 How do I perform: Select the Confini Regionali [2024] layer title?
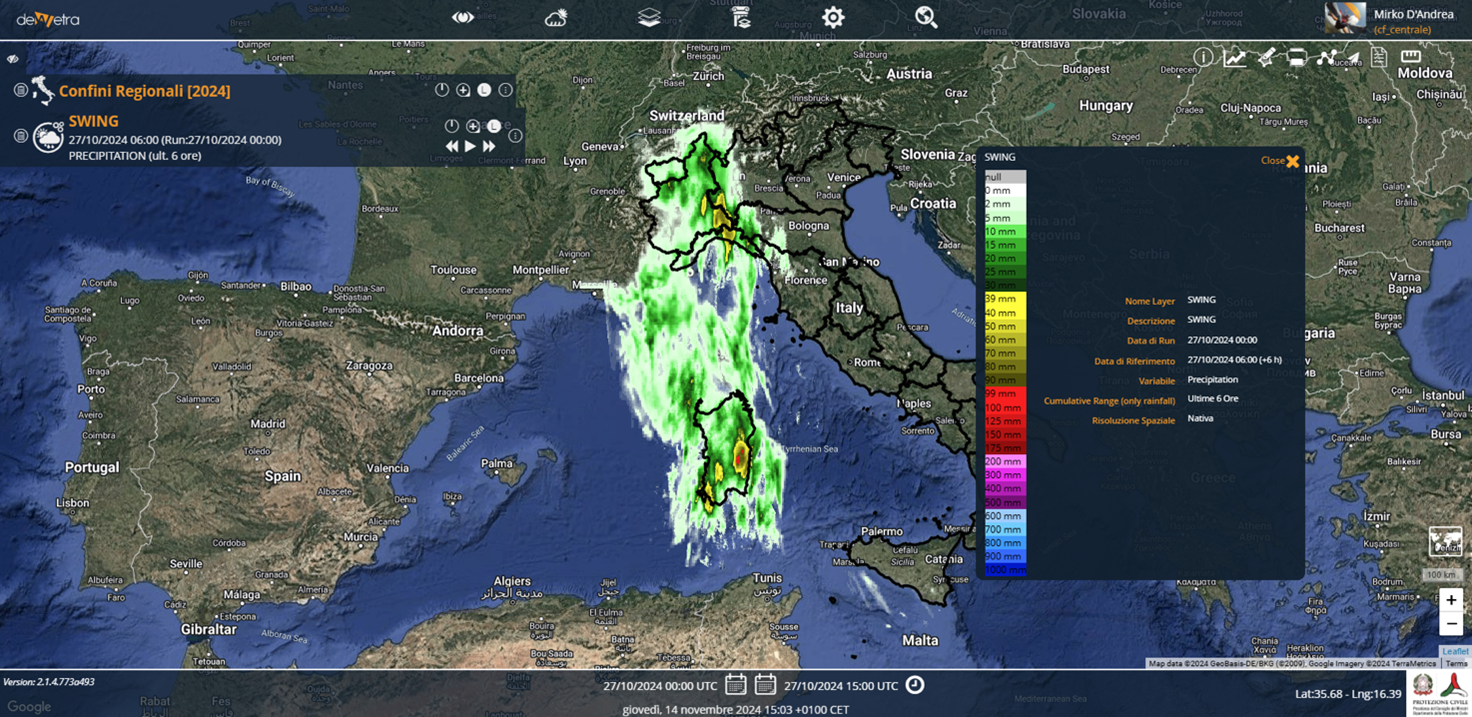click(145, 91)
